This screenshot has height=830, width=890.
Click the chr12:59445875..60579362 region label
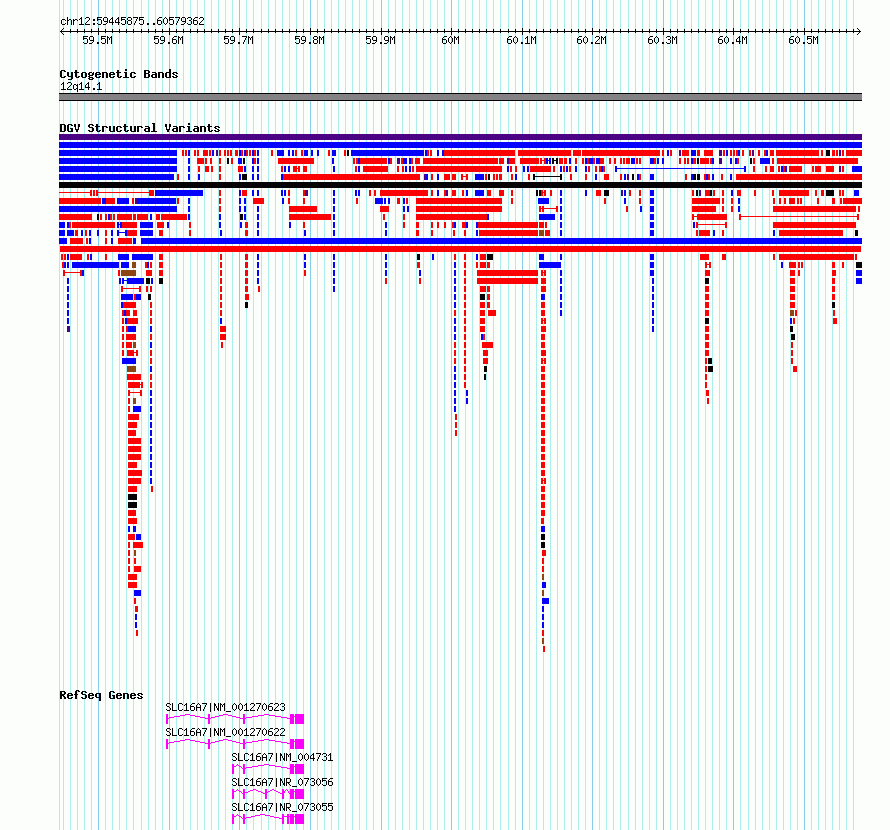pyautogui.click(x=132, y=21)
